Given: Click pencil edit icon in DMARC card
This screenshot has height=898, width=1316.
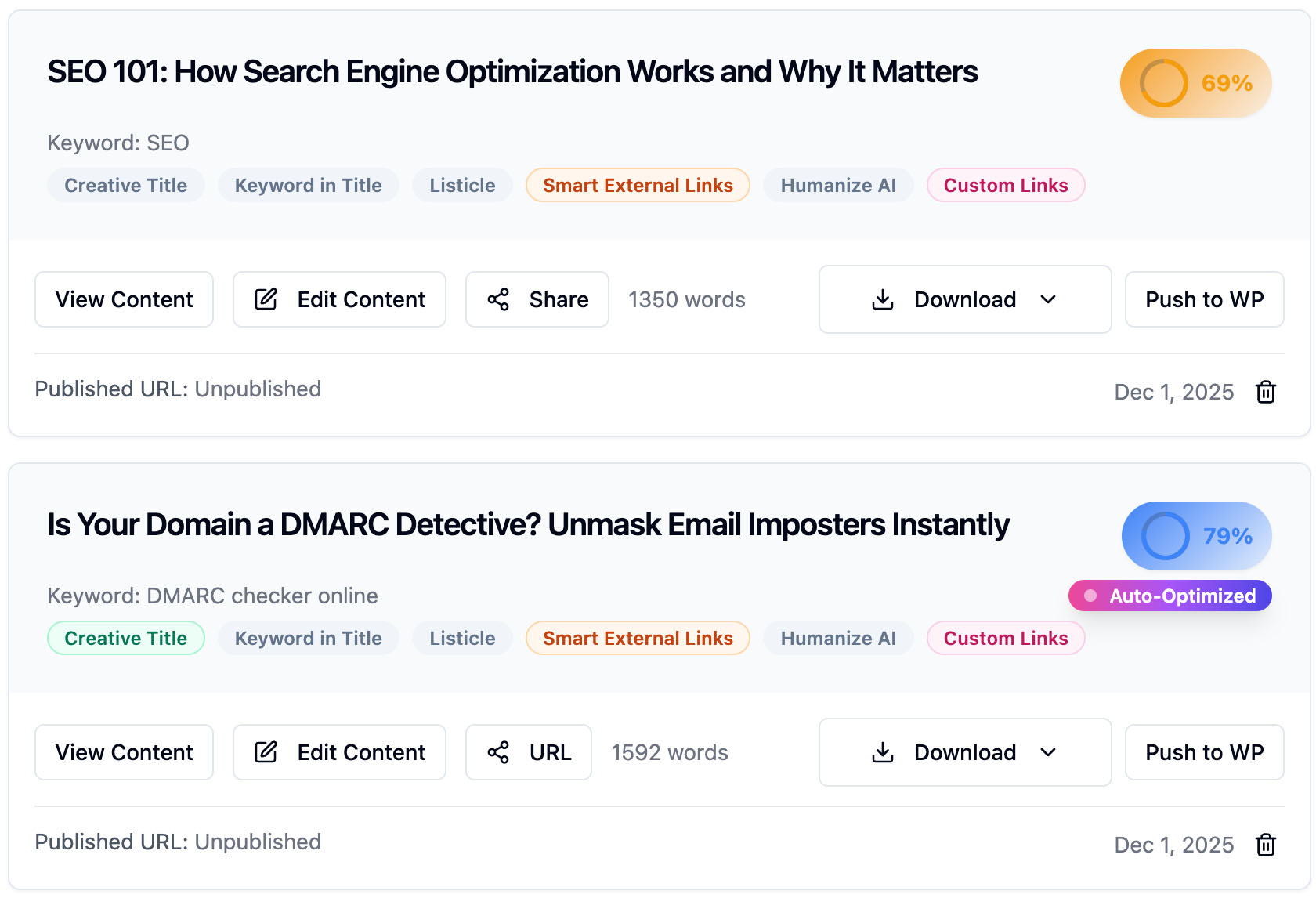Looking at the screenshot, I should pos(266,752).
